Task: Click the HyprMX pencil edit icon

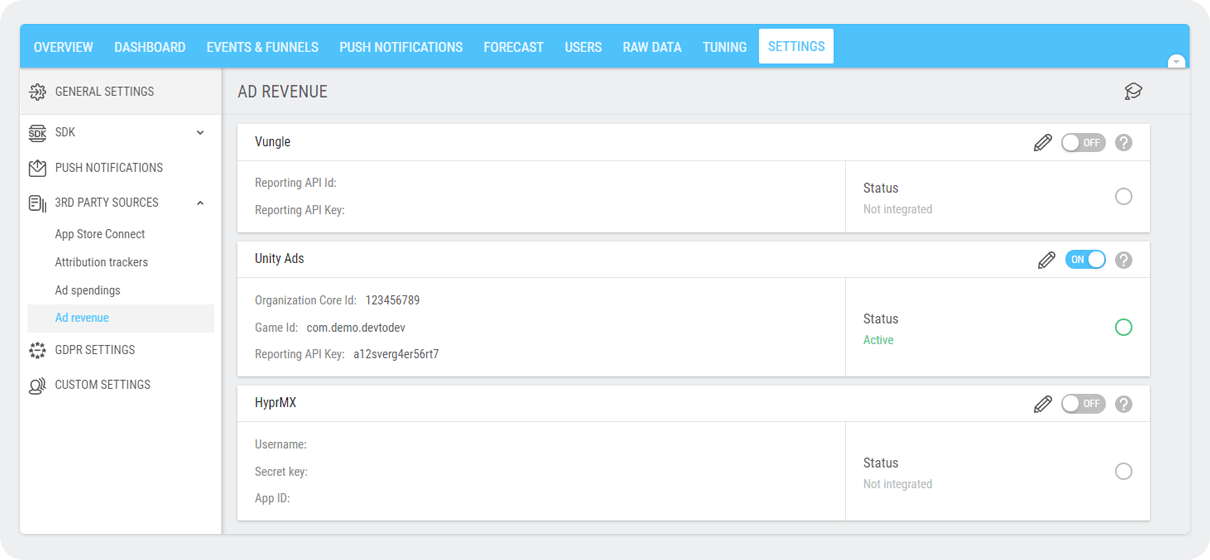Action: click(1042, 404)
